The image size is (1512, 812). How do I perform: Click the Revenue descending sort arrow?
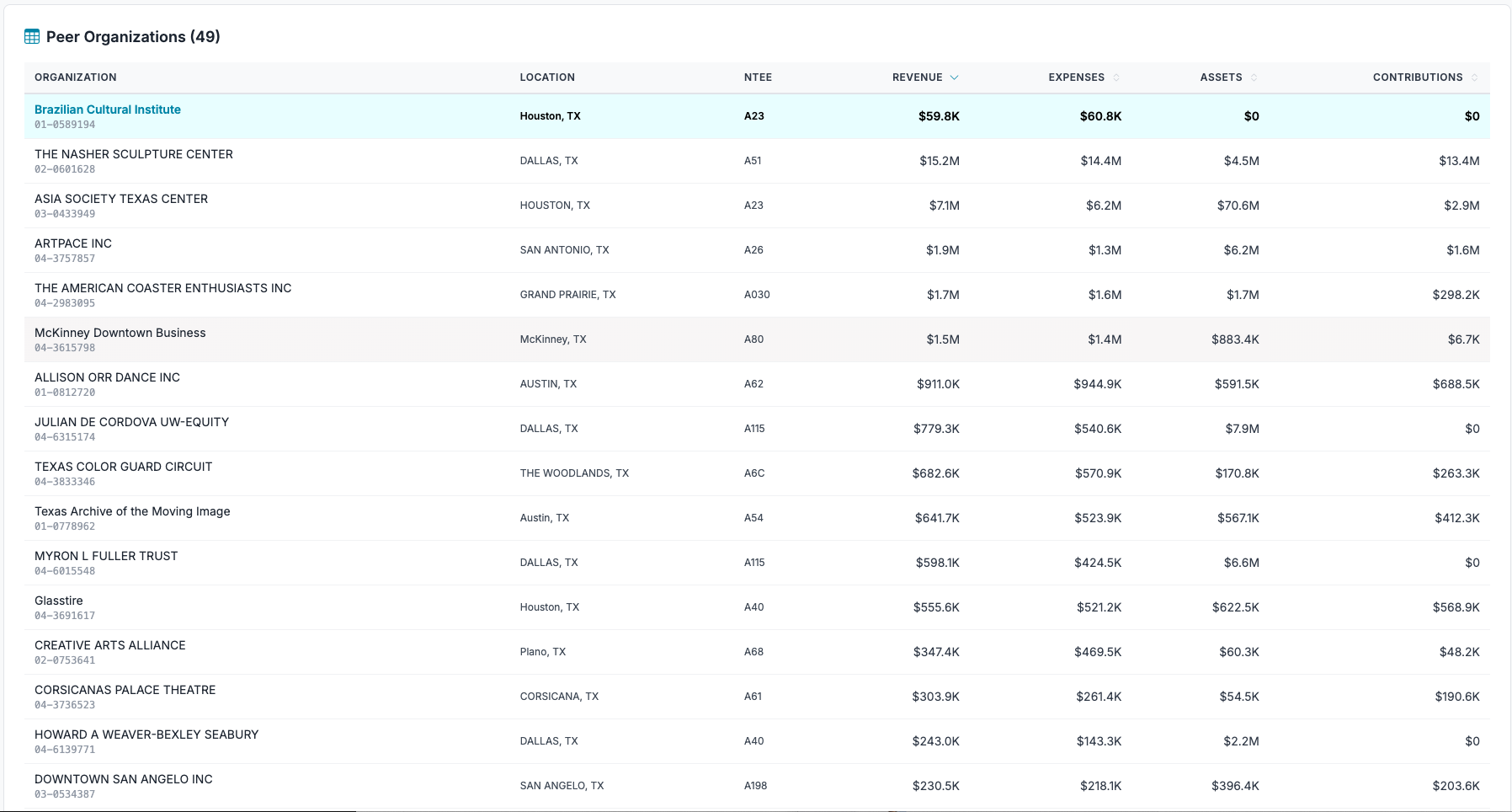[954, 77]
